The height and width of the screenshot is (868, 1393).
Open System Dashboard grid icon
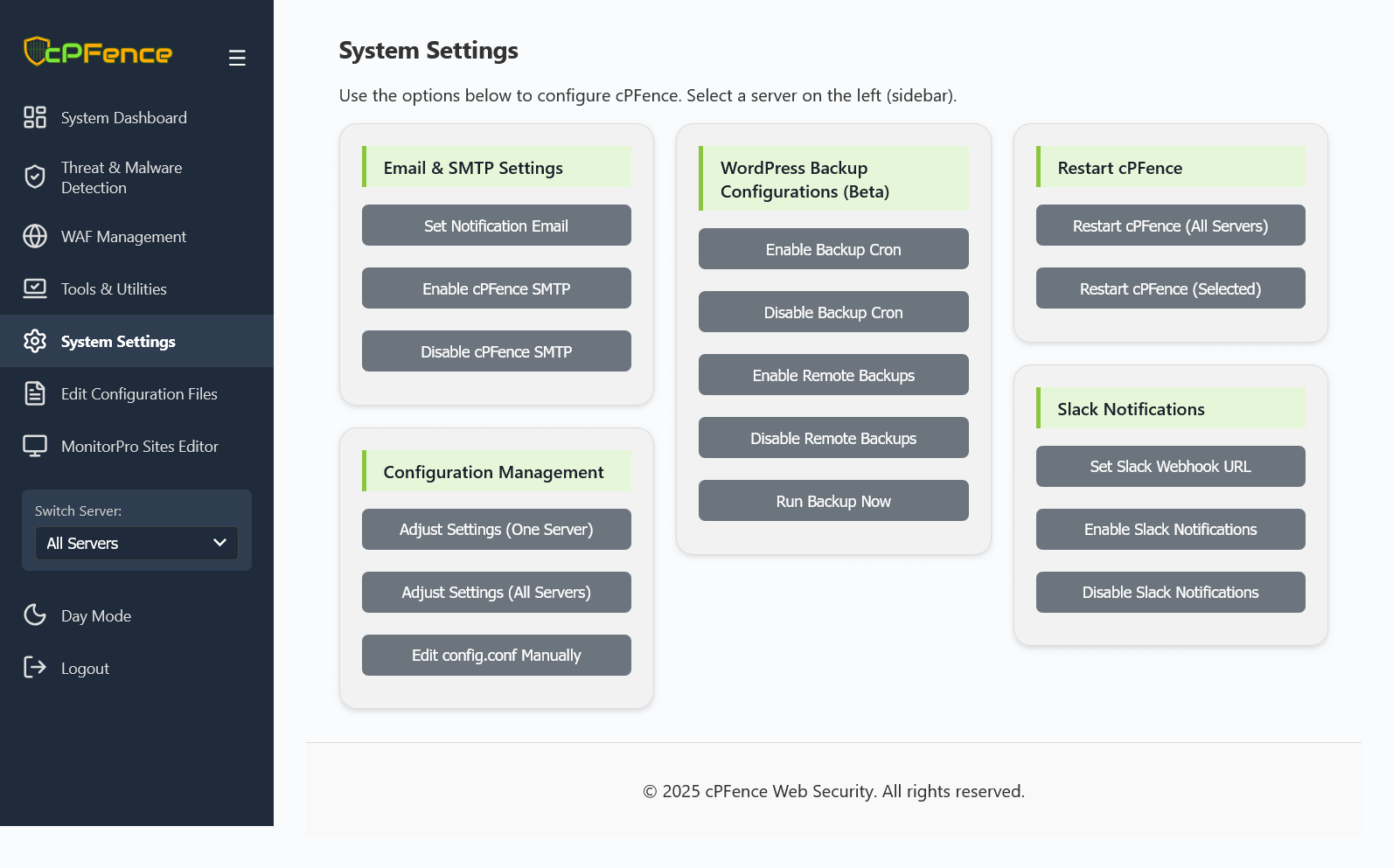[x=35, y=117]
